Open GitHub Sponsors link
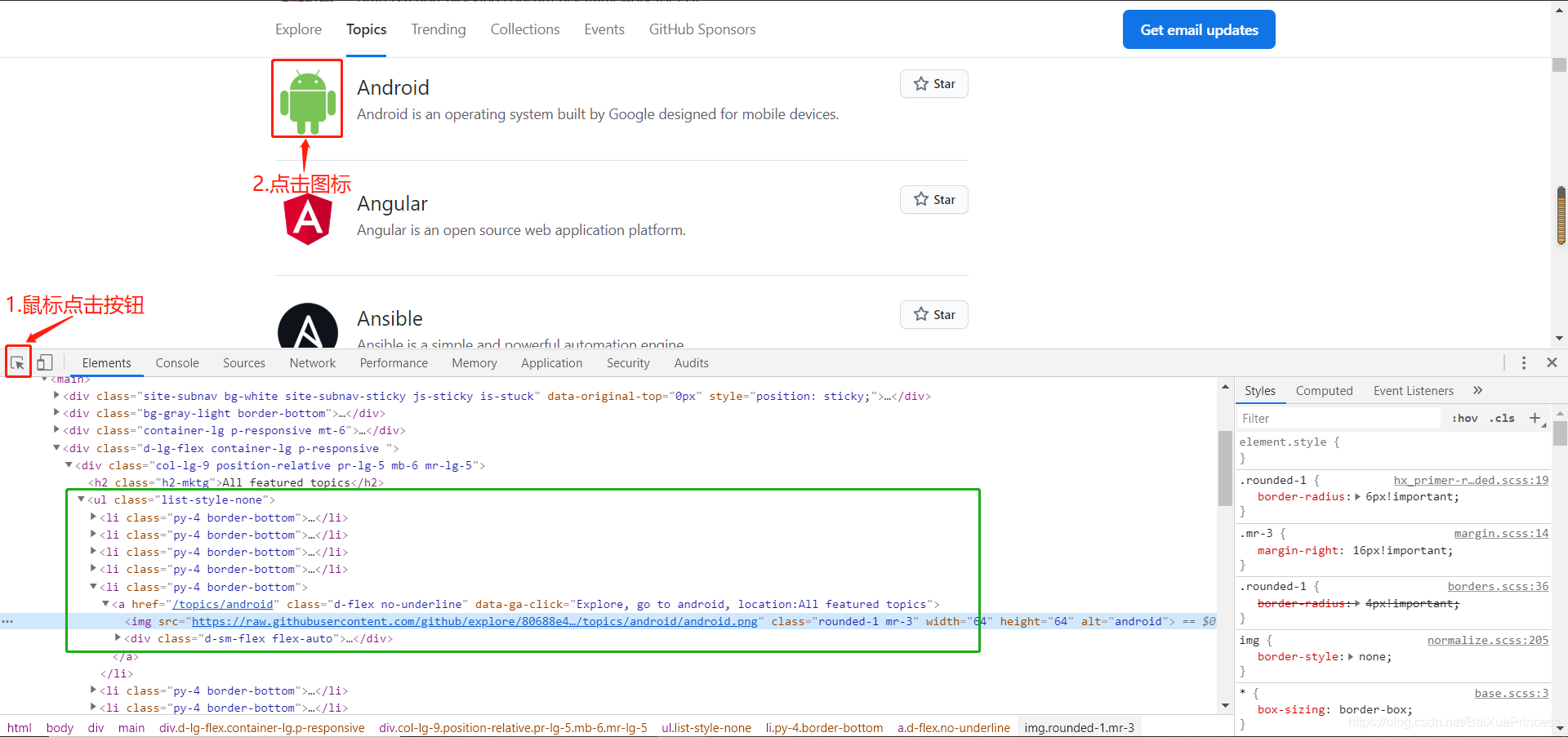The height and width of the screenshot is (737, 1568). pyautogui.click(x=702, y=29)
